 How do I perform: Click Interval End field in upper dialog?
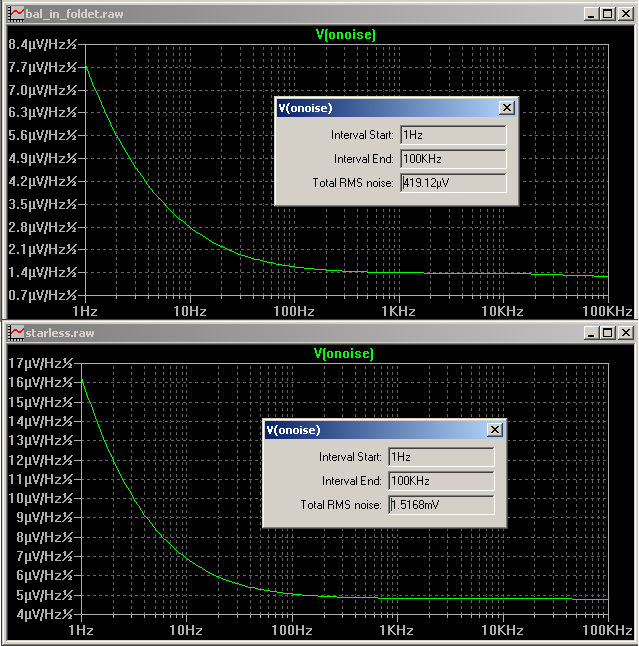click(453, 159)
